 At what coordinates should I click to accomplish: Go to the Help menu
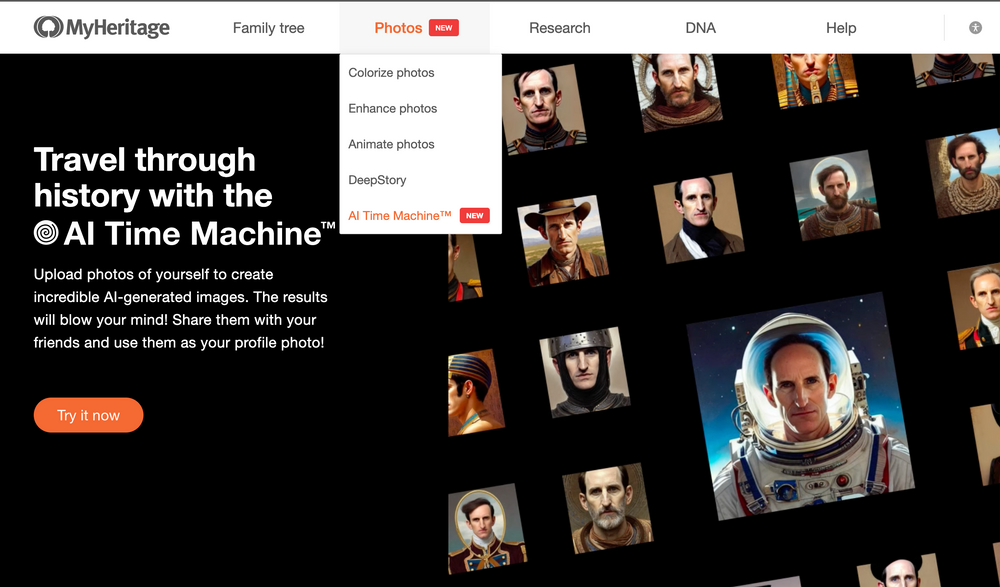(841, 28)
